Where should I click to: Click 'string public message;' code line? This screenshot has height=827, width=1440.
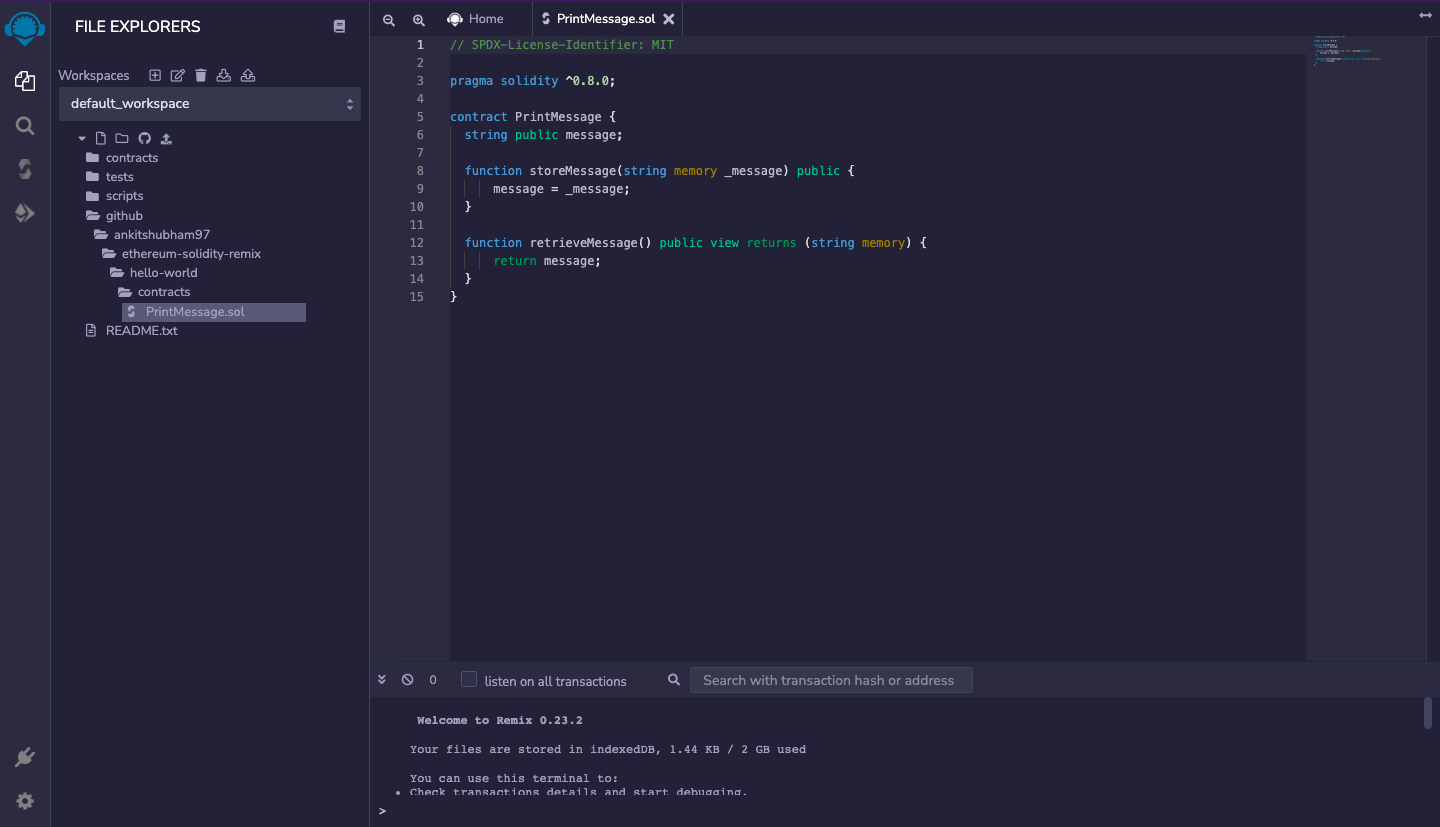544,135
